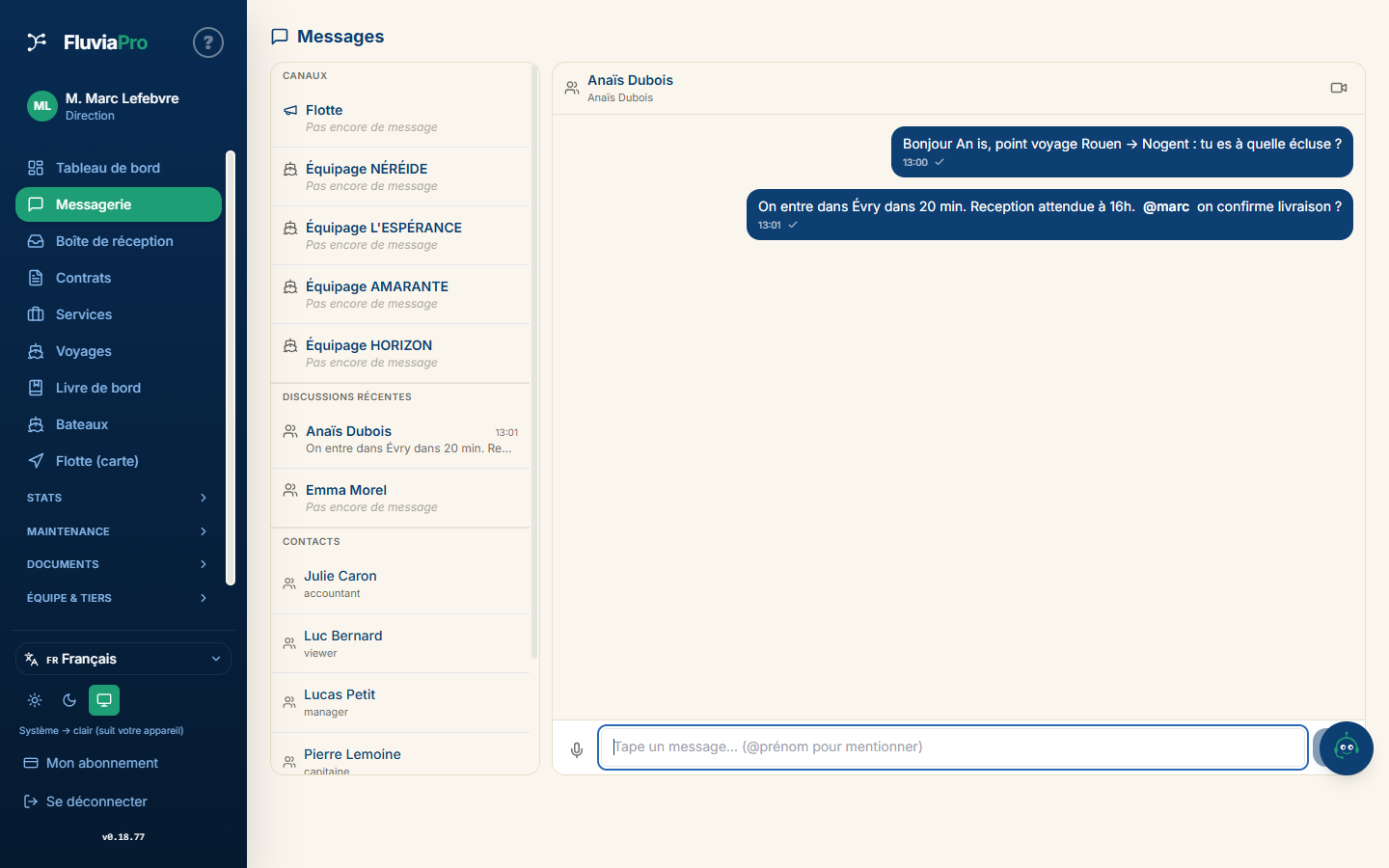
Task: Open Équipage HORIZON channel
Action: (x=400, y=353)
